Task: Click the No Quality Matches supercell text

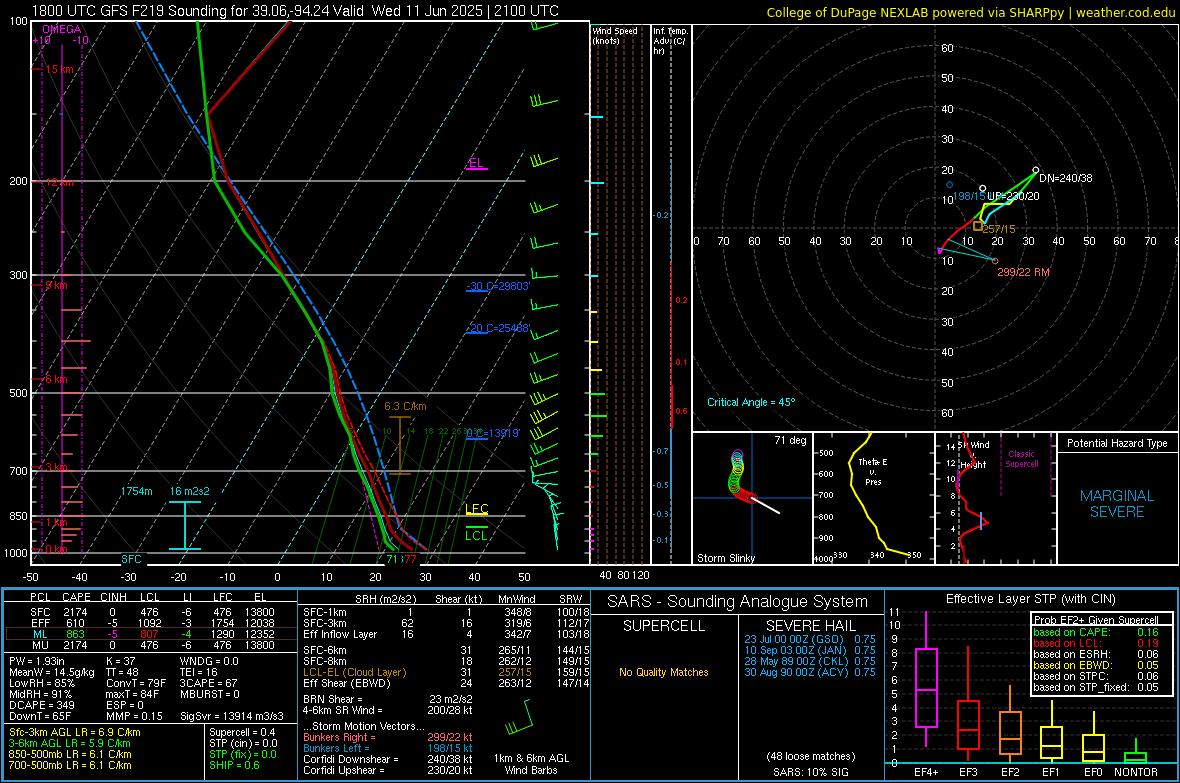Action: (664, 672)
